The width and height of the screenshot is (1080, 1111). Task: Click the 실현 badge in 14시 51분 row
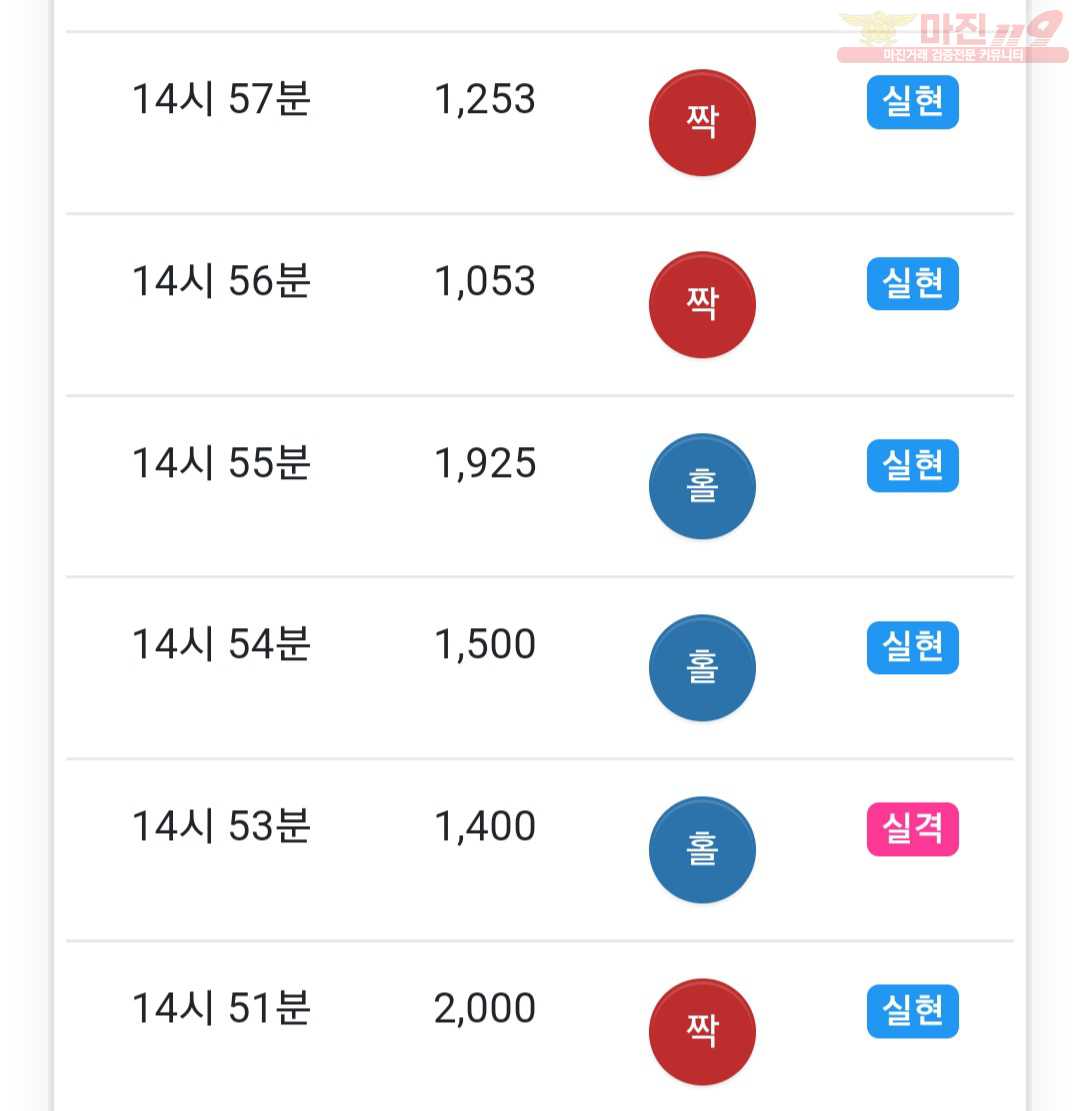912,1011
